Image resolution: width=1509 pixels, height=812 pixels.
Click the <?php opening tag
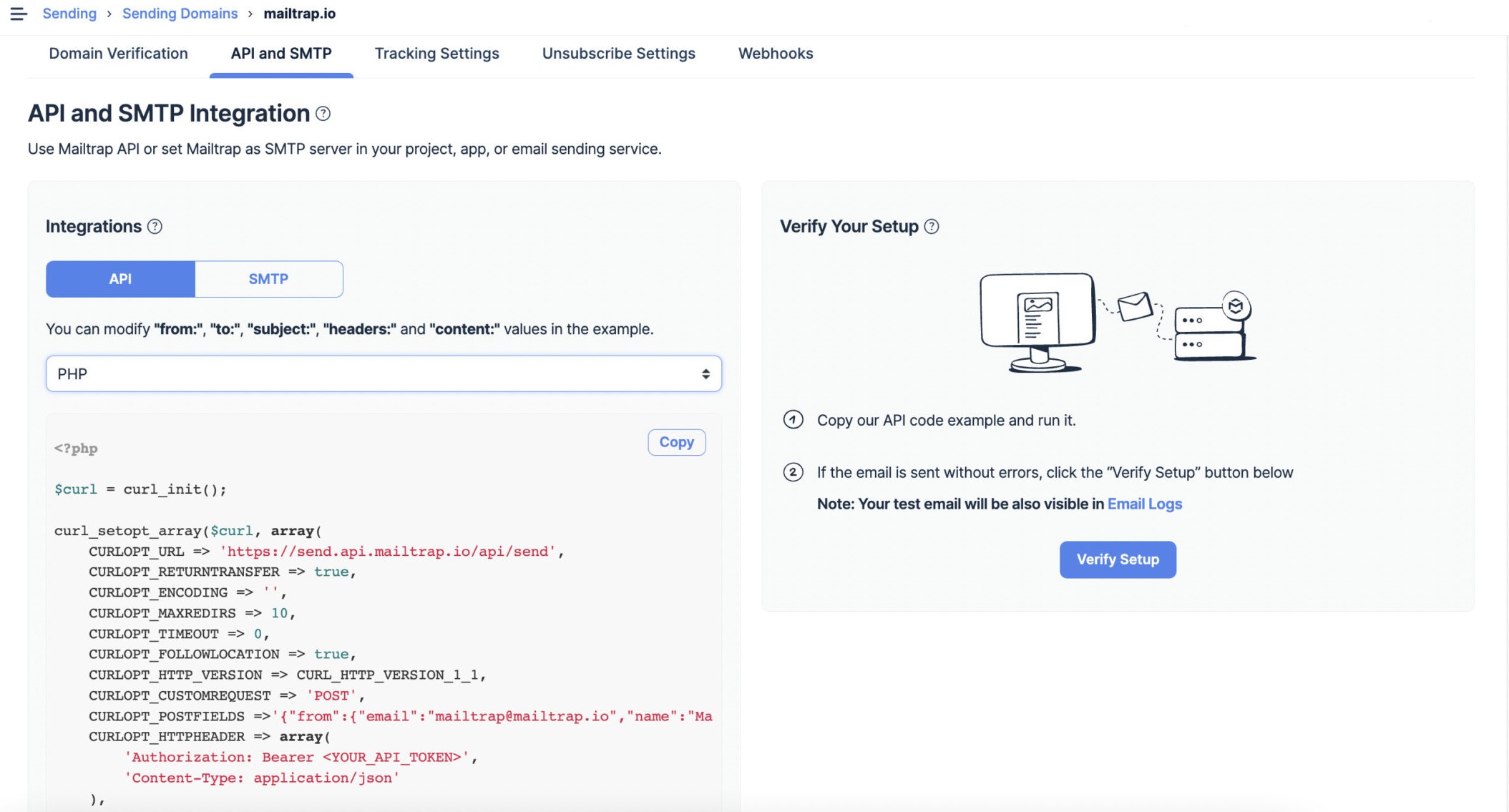pos(76,449)
